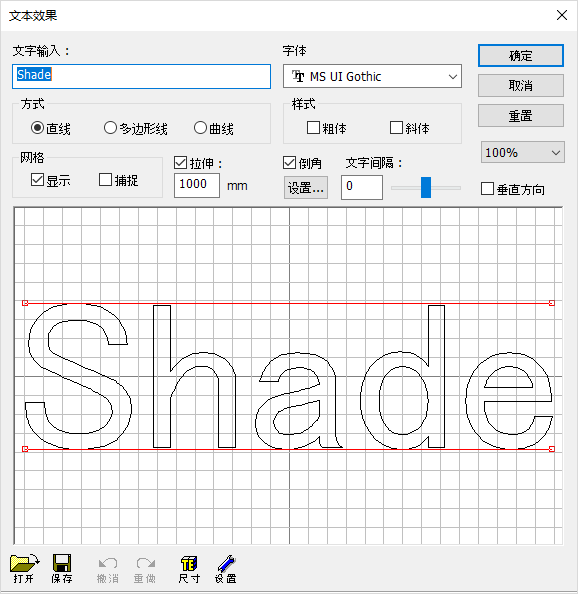This screenshot has height=594, width=578.
Task: Enable the 粗体 bold checkbox
Action: pos(313,128)
